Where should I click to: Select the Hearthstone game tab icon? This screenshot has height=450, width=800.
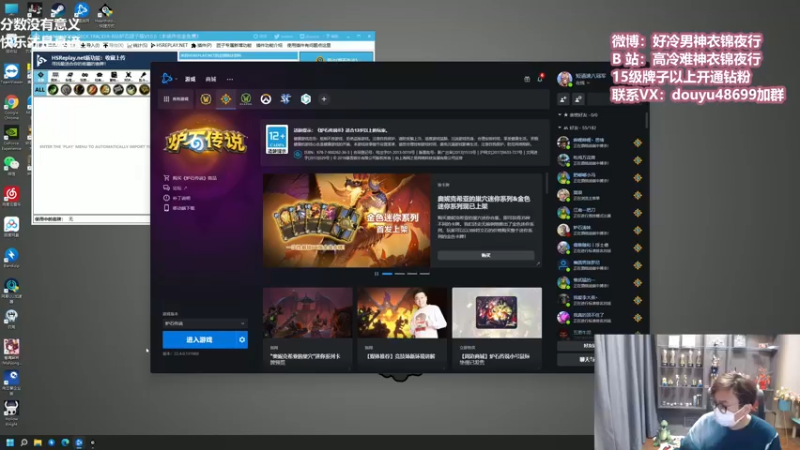pyautogui.click(x=226, y=99)
